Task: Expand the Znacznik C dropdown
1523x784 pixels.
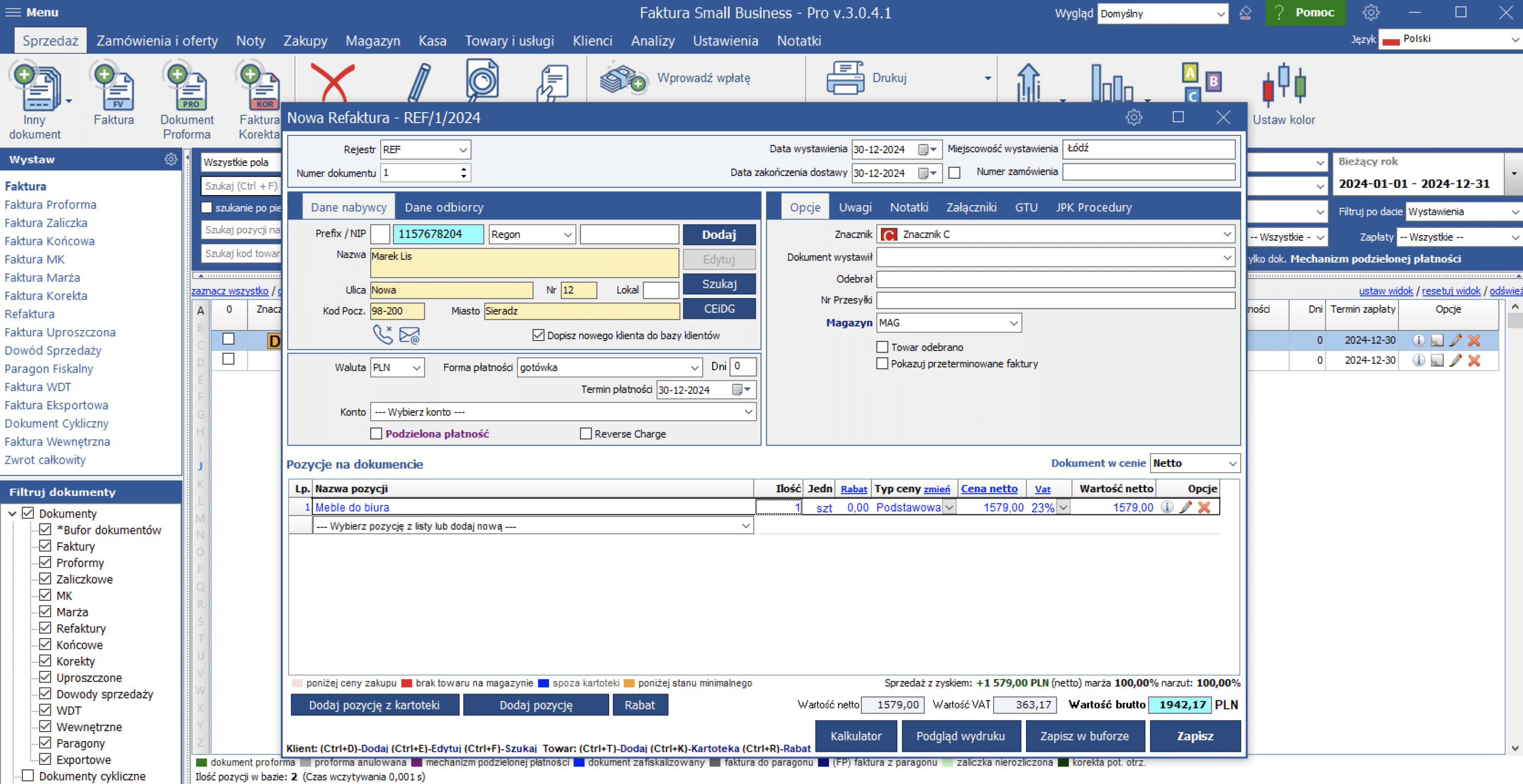Action: point(1056,235)
